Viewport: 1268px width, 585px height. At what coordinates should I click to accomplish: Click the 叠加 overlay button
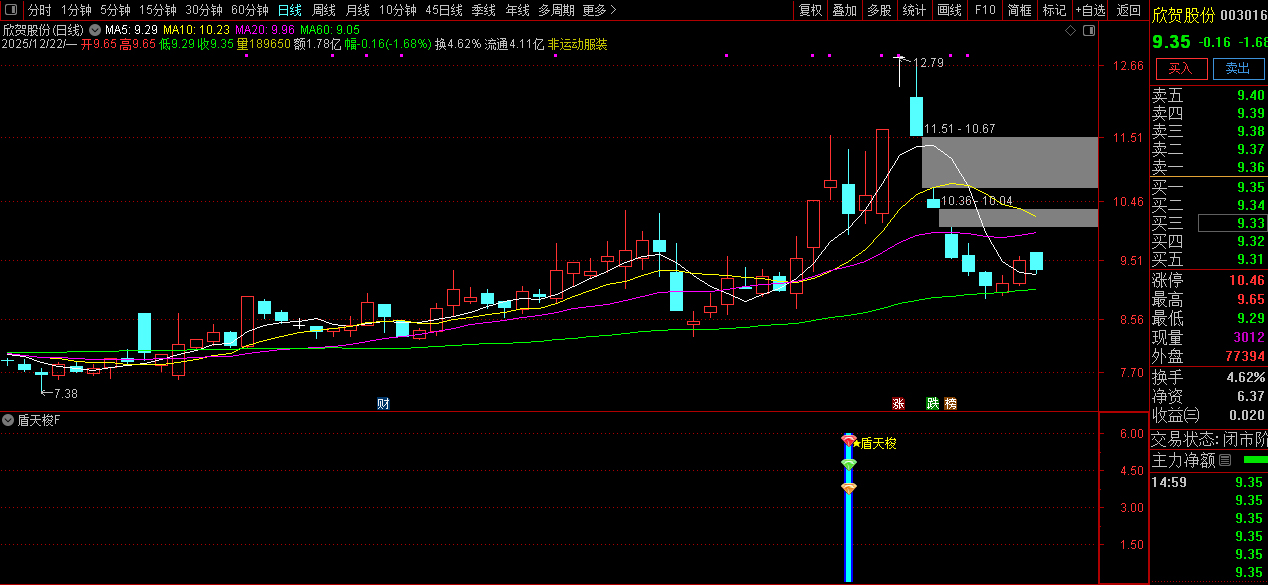[x=845, y=10]
